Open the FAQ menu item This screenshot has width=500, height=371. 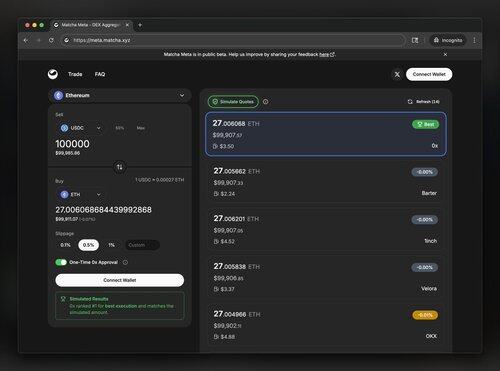[x=100, y=74]
